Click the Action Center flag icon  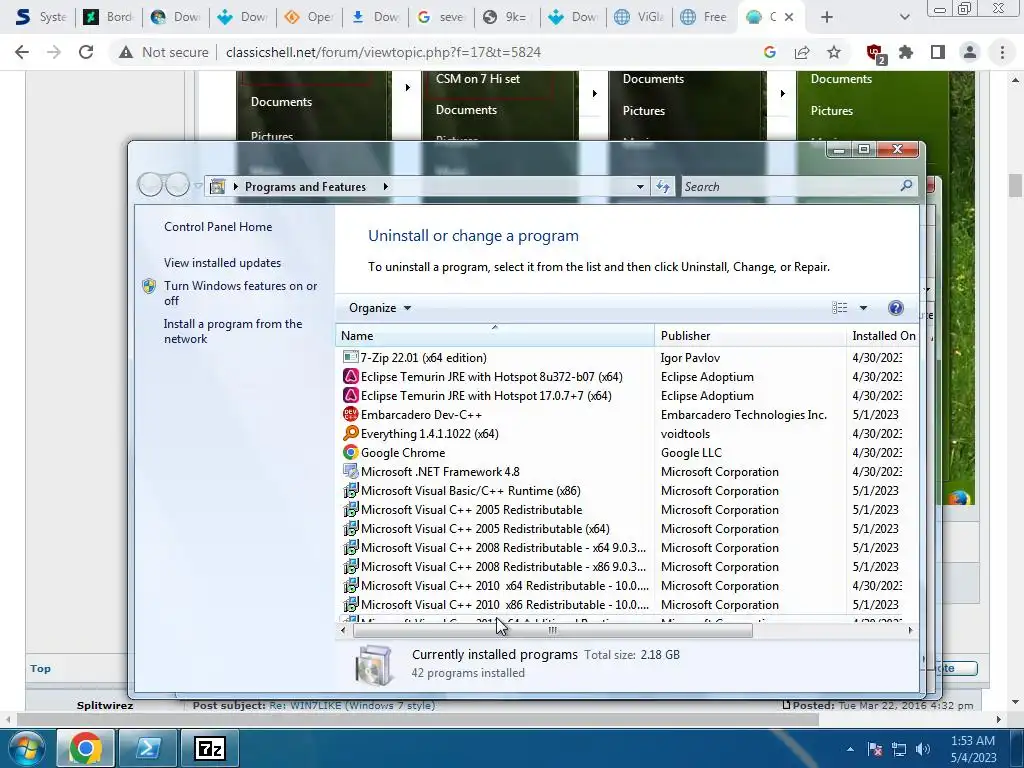[x=875, y=749]
